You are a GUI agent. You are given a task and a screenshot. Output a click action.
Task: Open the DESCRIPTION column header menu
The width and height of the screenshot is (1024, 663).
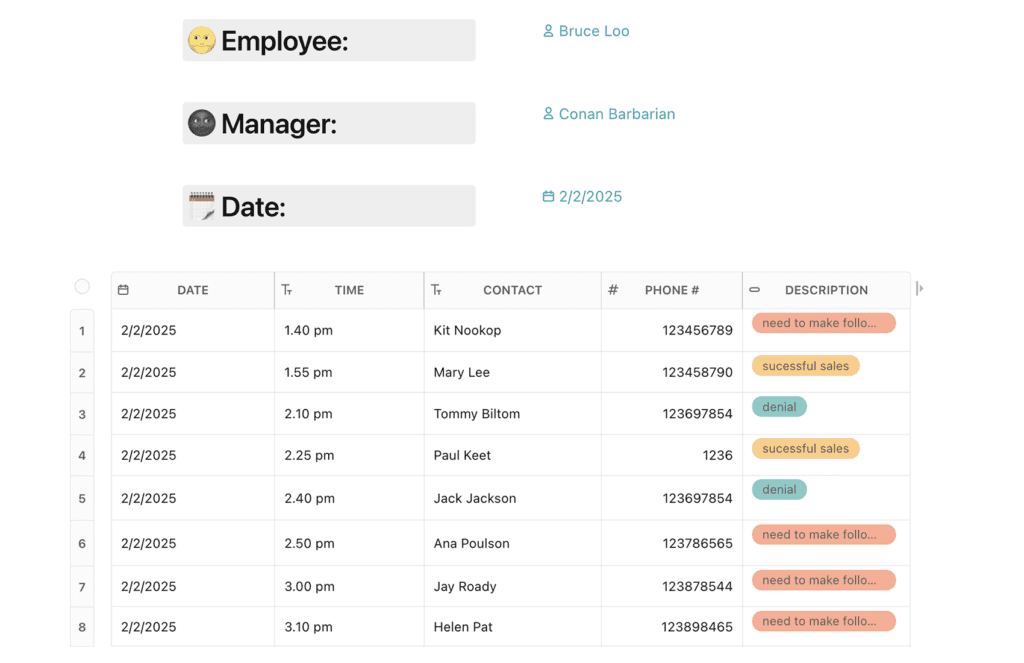[826, 290]
